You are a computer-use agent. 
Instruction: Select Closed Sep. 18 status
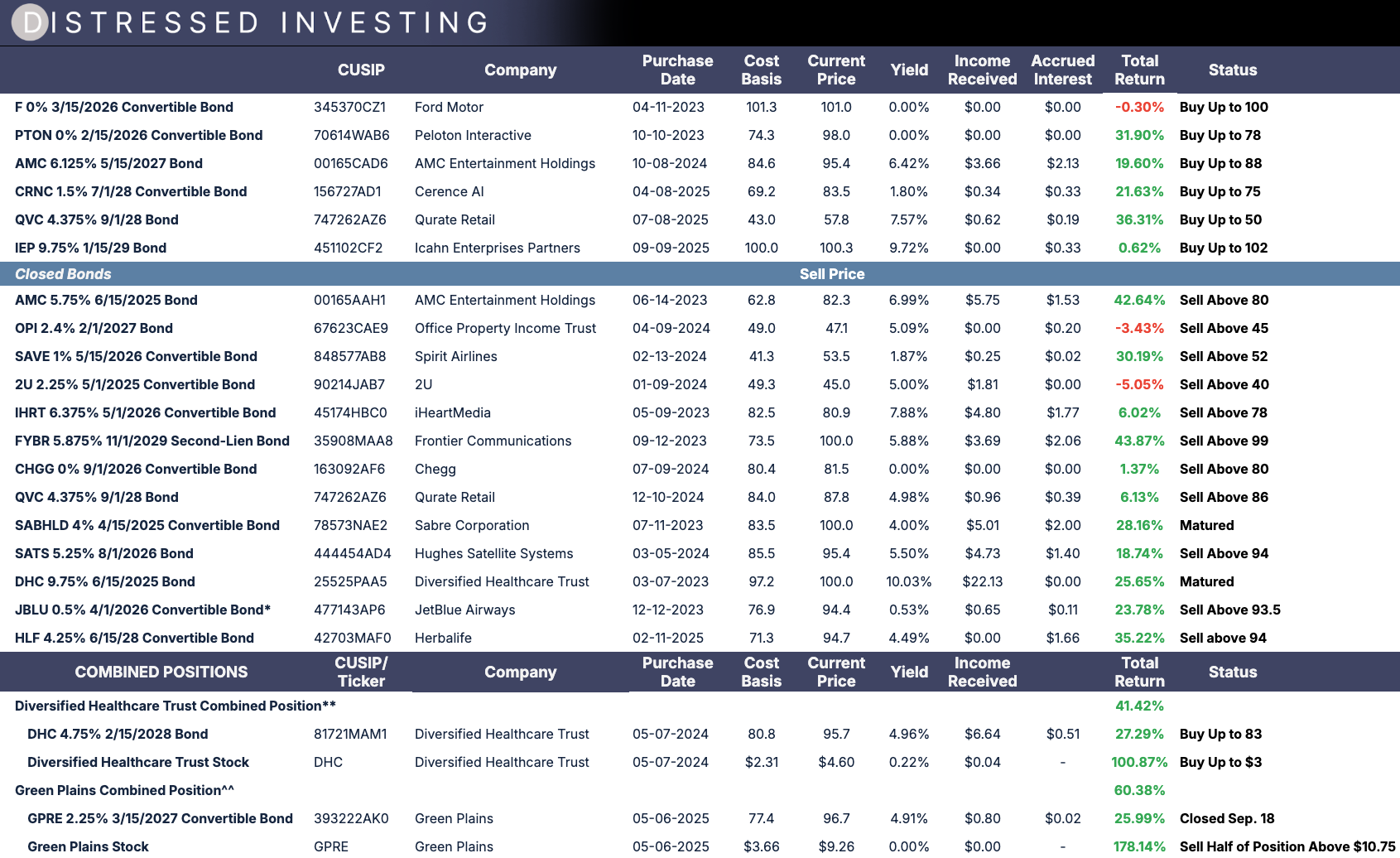point(1227,818)
